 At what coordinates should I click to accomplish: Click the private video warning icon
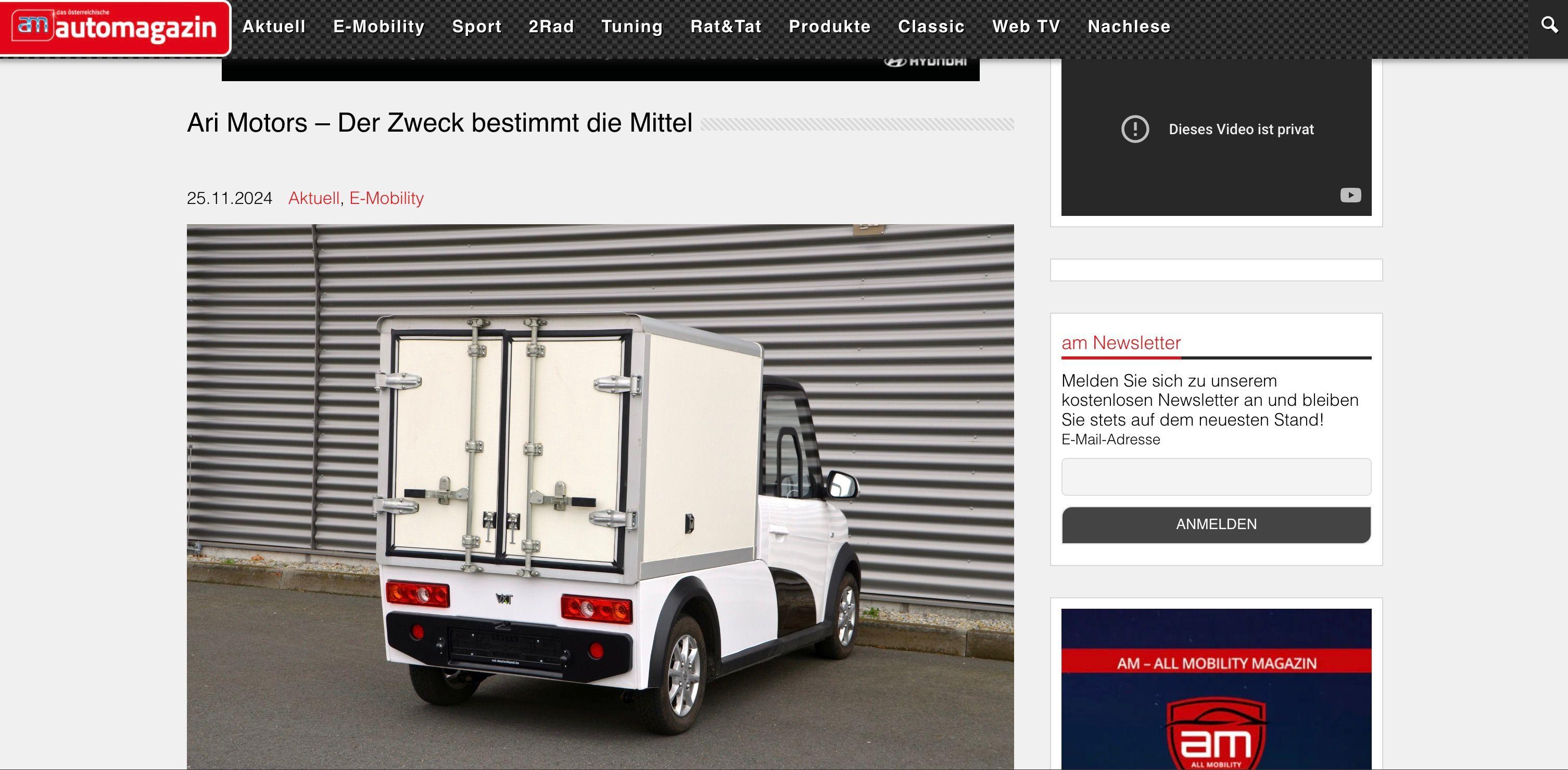click(x=1134, y=129)
